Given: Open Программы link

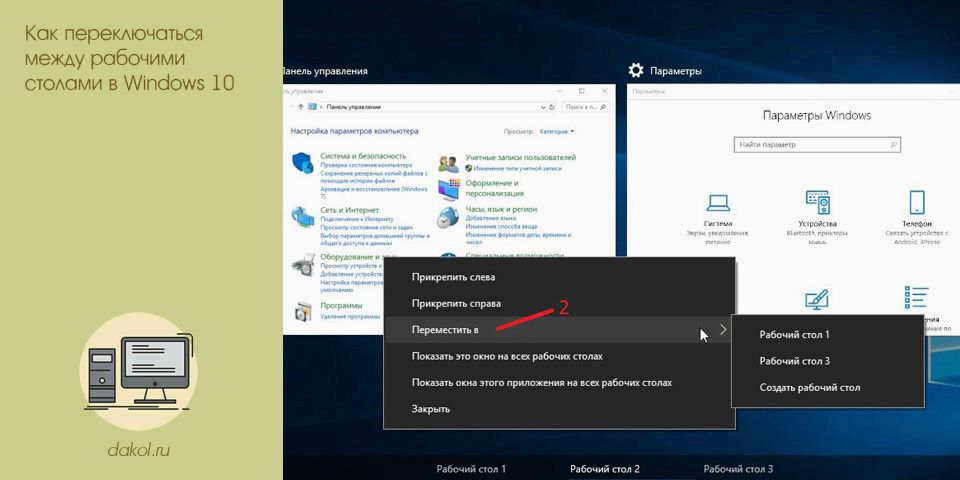Looking at the screenshot, I should (x=341, y=306).
